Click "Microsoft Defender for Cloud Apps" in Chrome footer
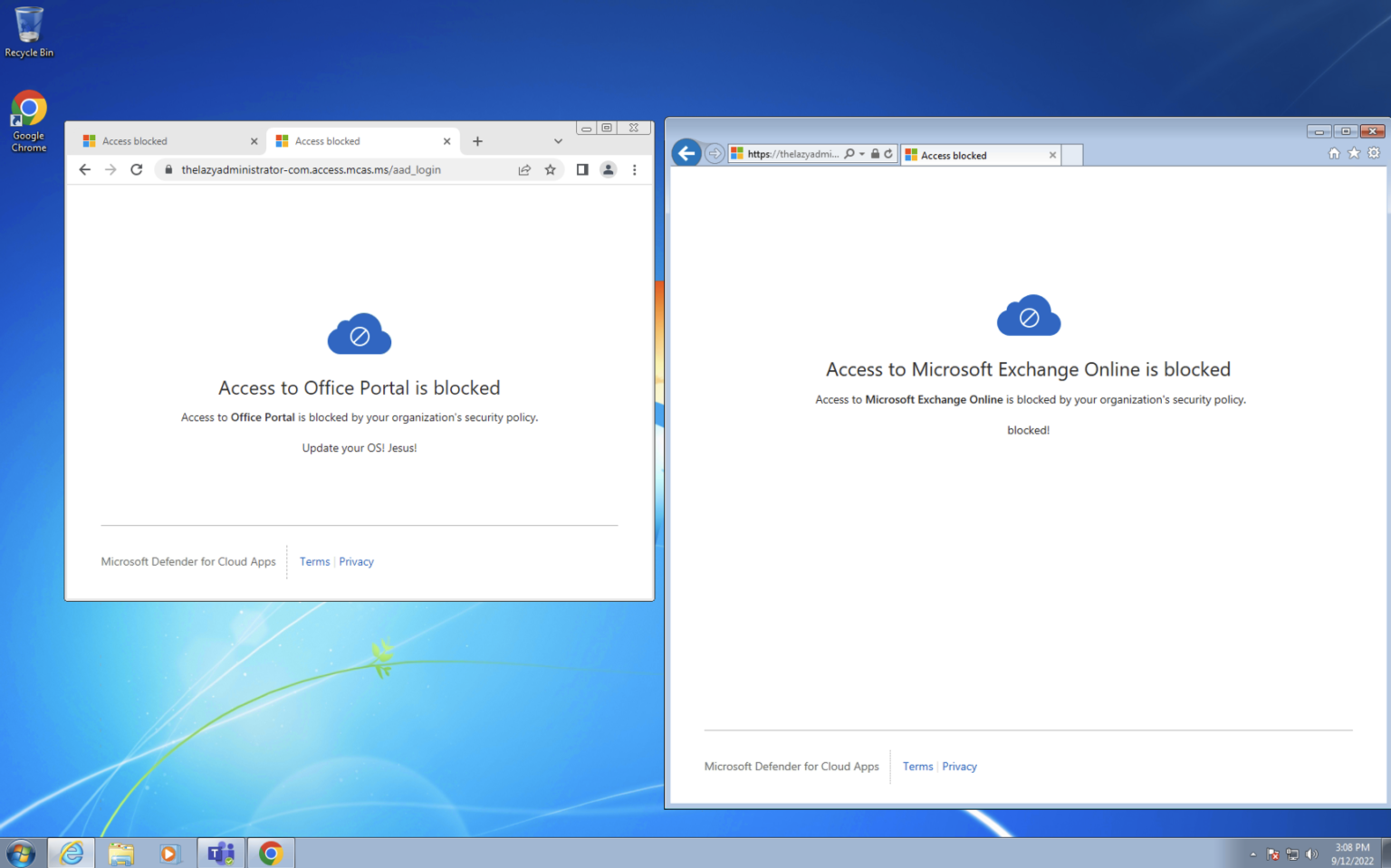 tap(188, 562)
